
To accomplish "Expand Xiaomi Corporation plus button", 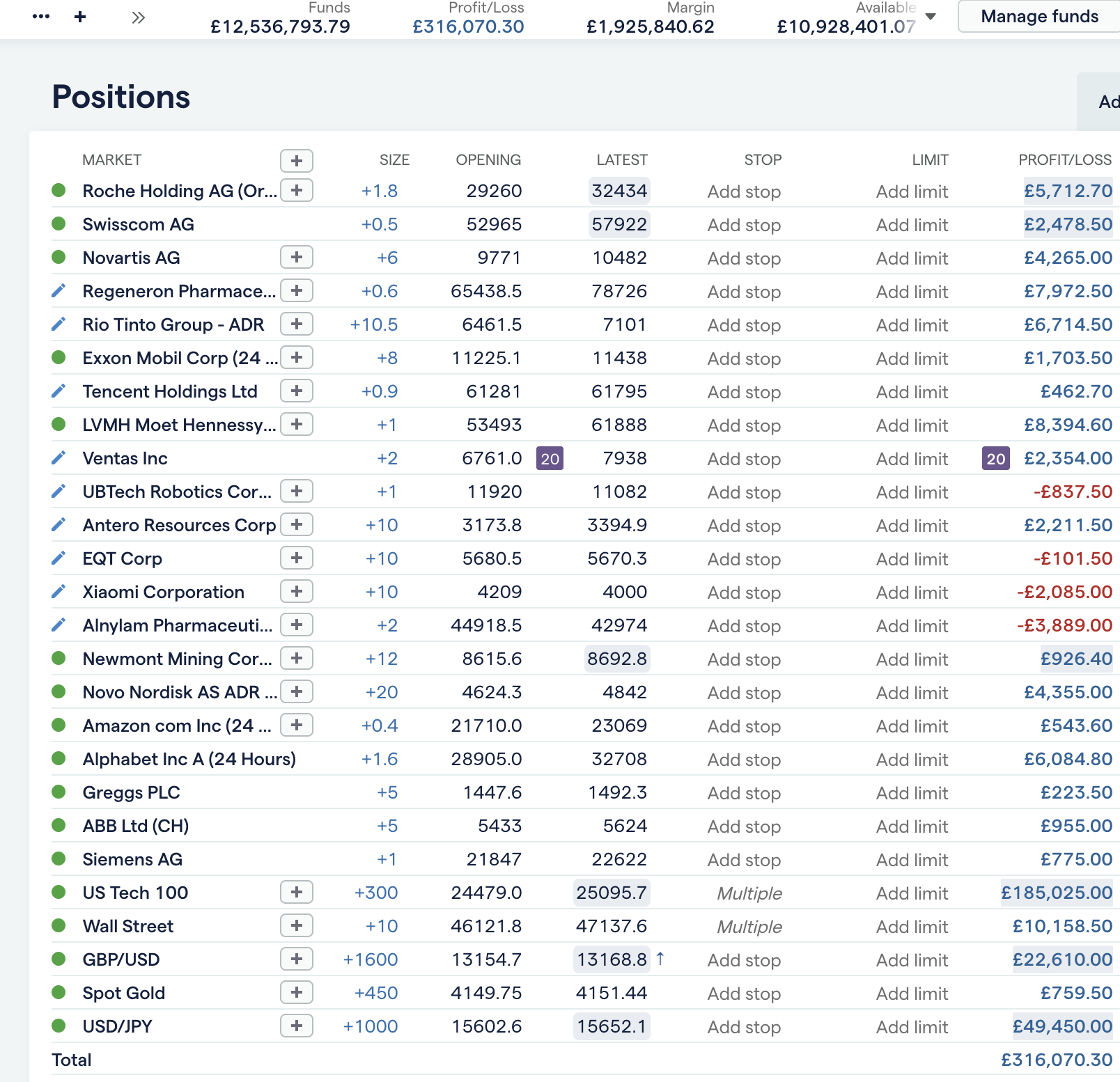I will (x=297, y=591).
